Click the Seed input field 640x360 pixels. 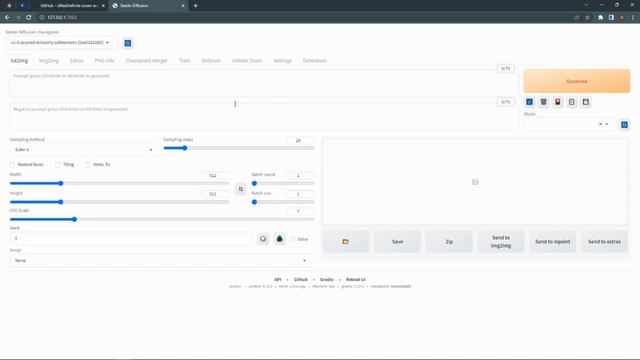tap(131, 238)
